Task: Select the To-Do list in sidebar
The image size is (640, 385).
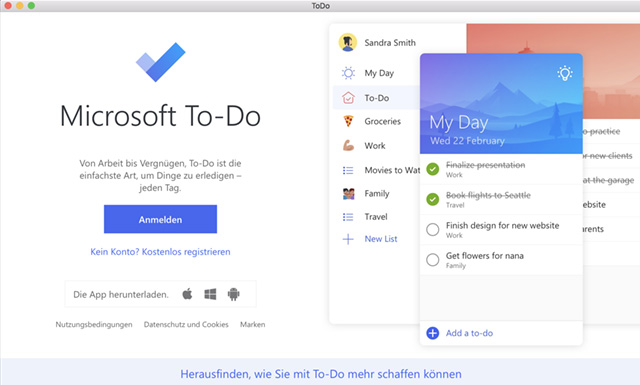Action: click(x=376, y=98)
